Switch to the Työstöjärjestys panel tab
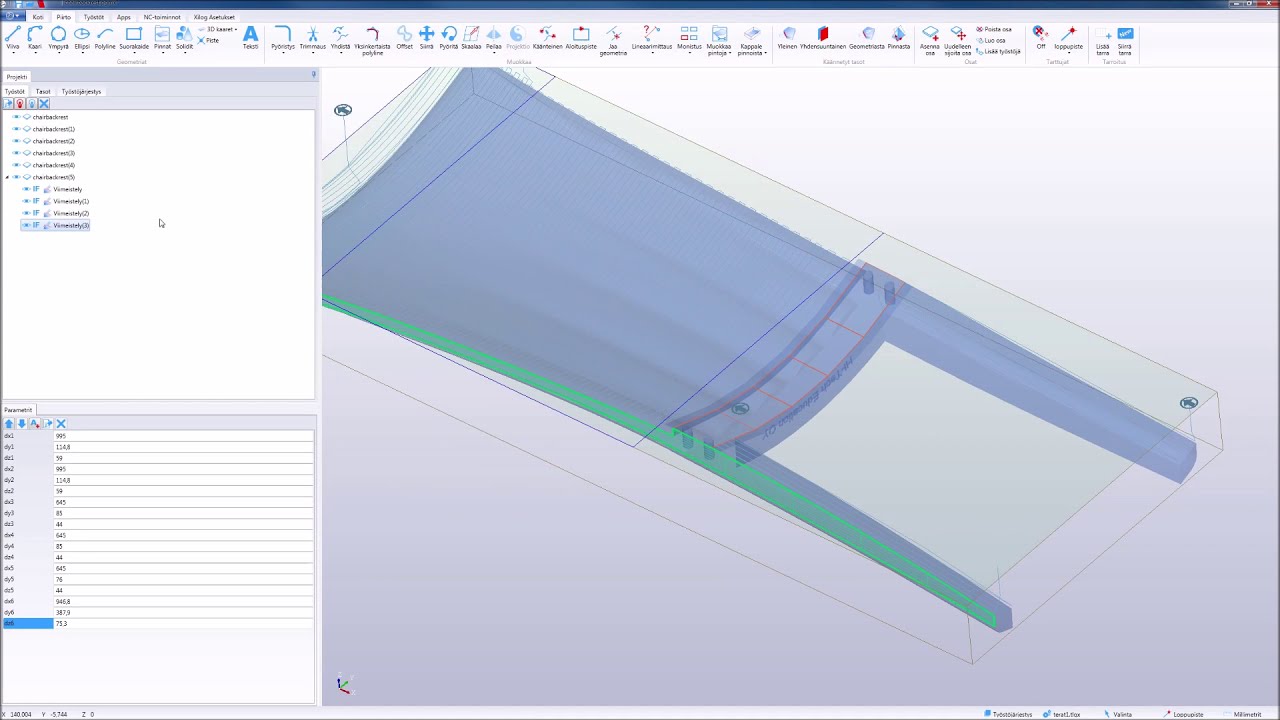1280x720 pixels. 81,91
